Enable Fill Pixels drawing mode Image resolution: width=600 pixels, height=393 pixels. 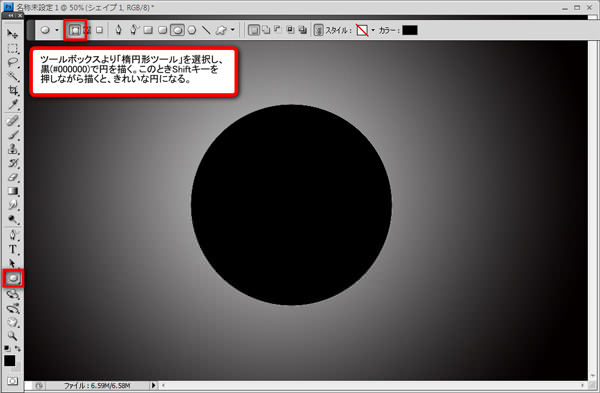pos(99,30)
